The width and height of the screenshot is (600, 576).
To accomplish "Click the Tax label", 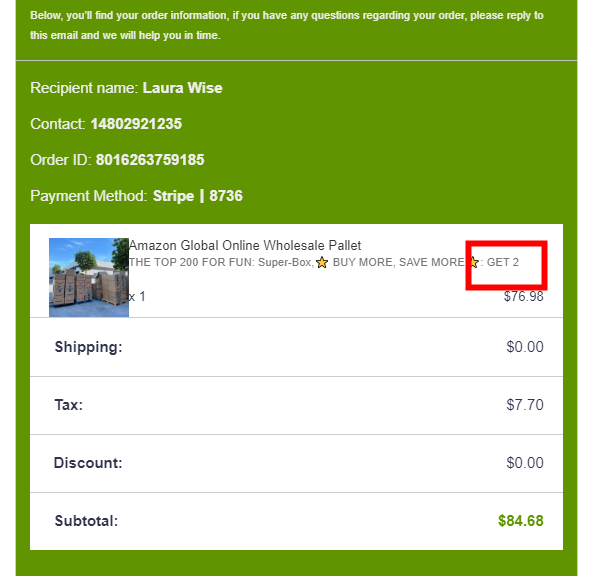I will click(69, 405).
